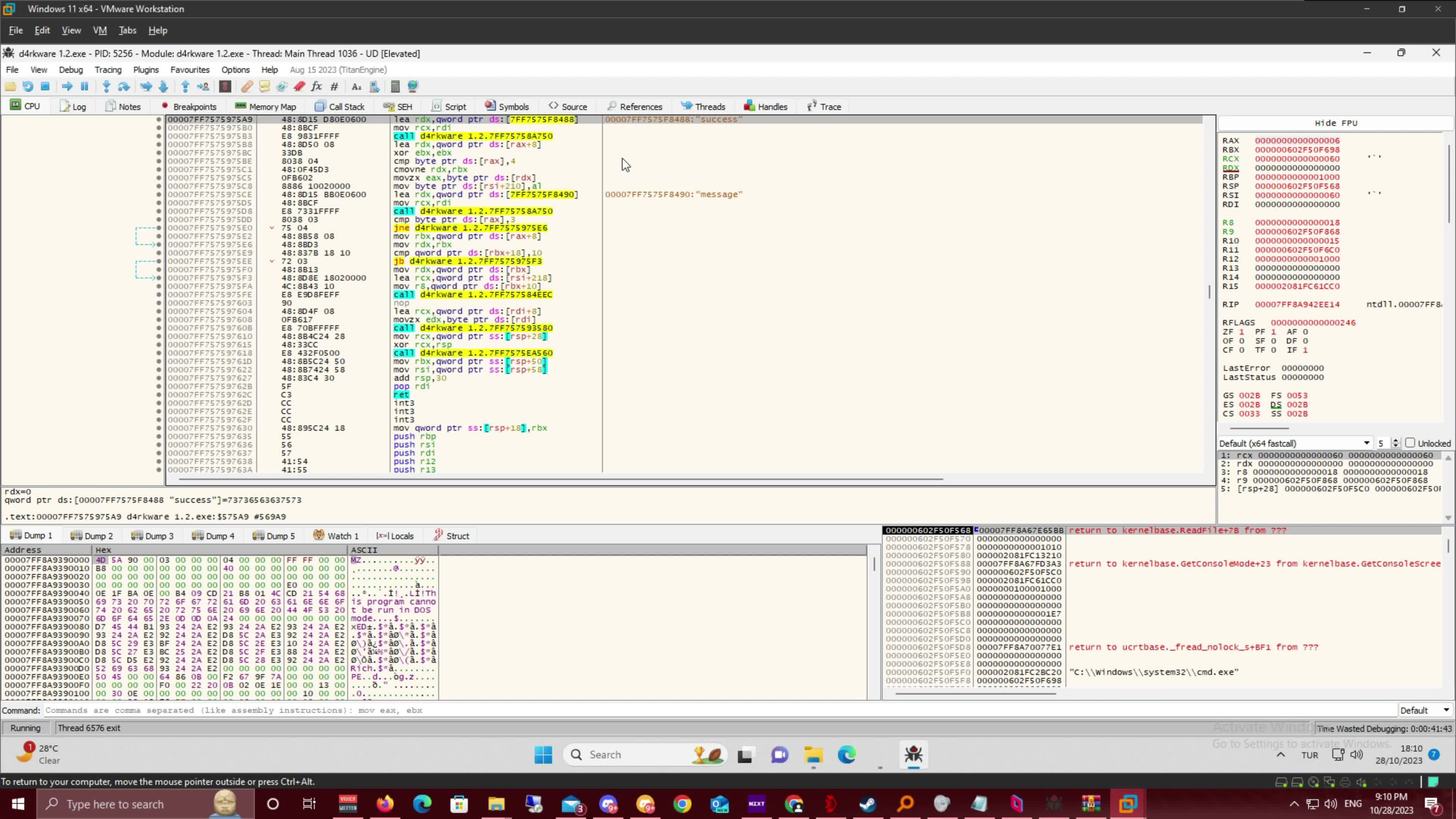Open the Patches window
Image resolution: width=1456 pixels, height=819 pixels.
[246, 86]
